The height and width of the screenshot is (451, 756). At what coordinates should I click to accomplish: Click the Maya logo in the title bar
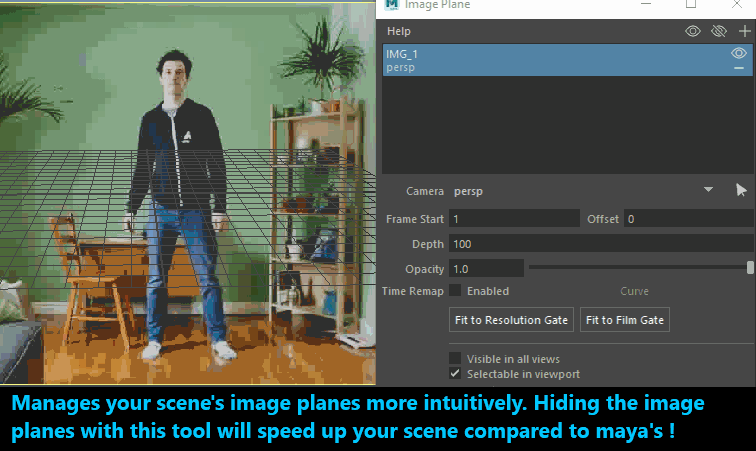(x=392, y=5)
